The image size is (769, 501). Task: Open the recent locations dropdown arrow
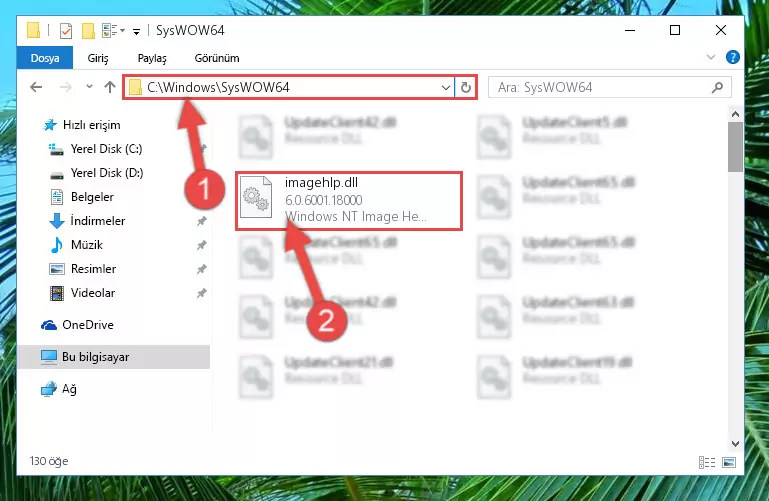[89, 87]
